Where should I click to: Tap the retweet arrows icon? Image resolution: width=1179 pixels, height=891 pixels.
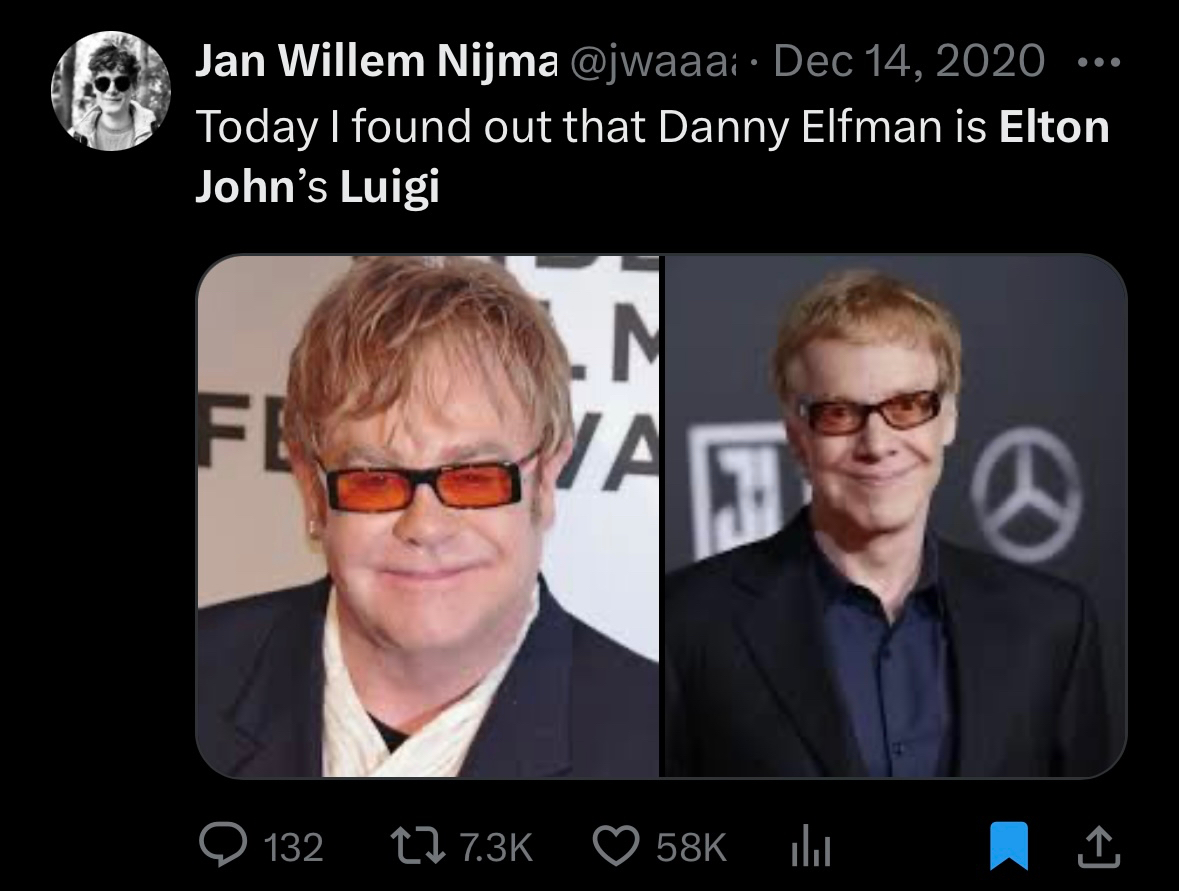pos(417,846)
